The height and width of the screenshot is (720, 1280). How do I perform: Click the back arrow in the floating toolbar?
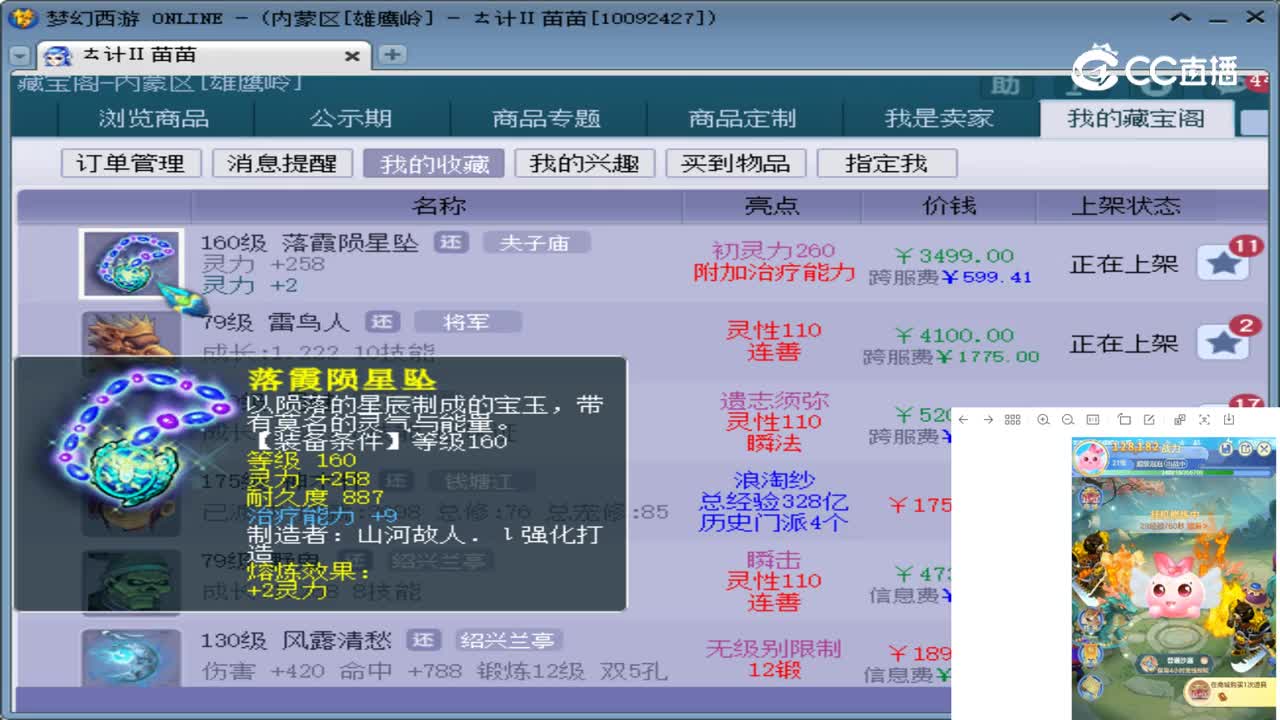[962, 420]
